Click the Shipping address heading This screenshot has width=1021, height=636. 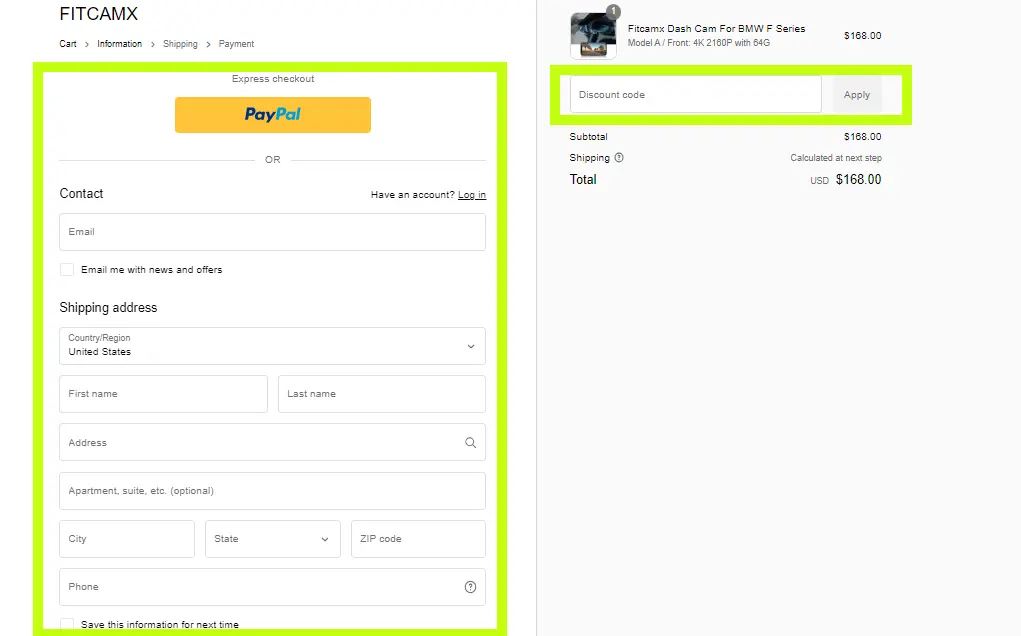point(108,307)
